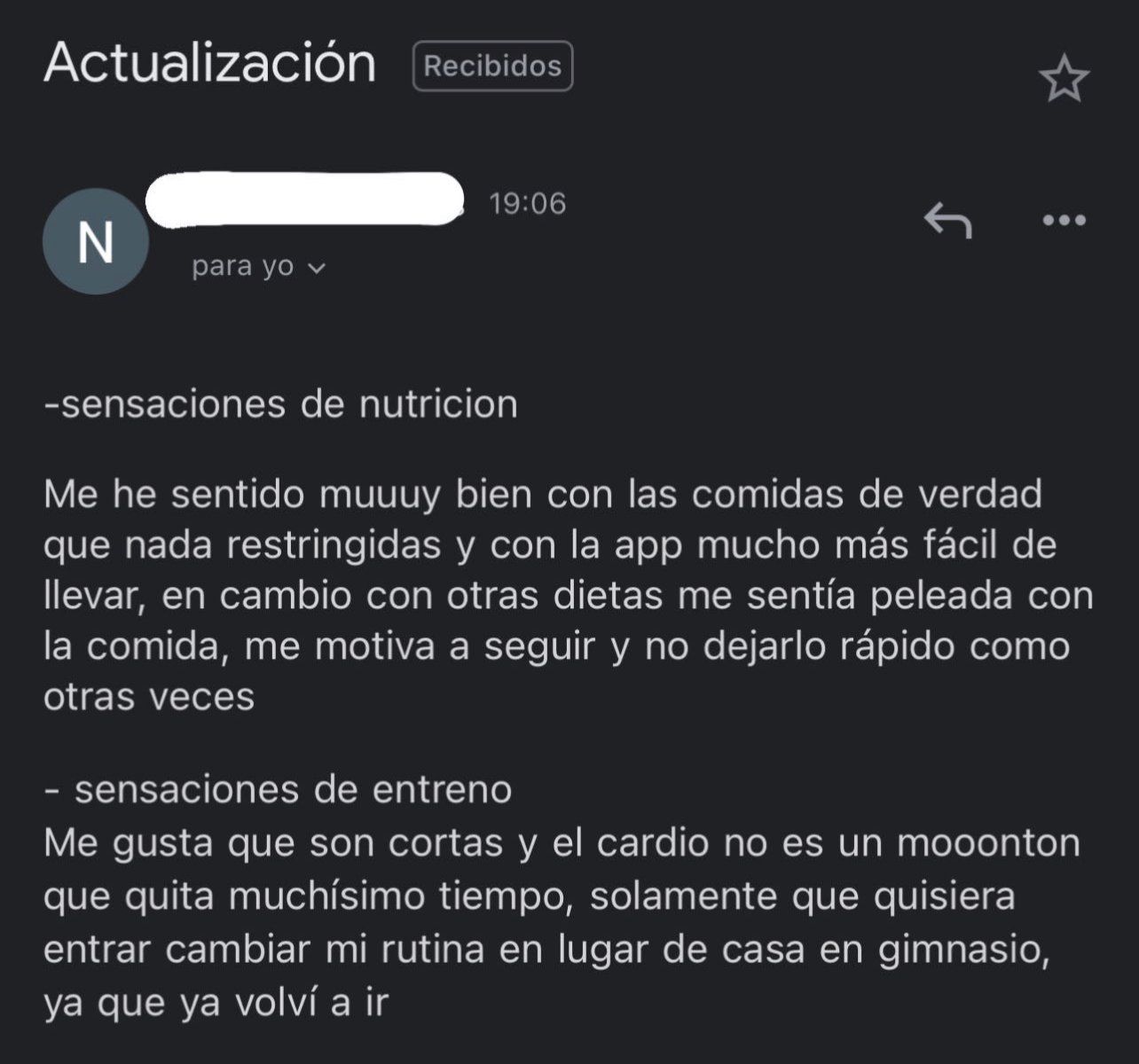Click the word "dietas" in the message
1139x1064 pixels.
tap(609, 595)
